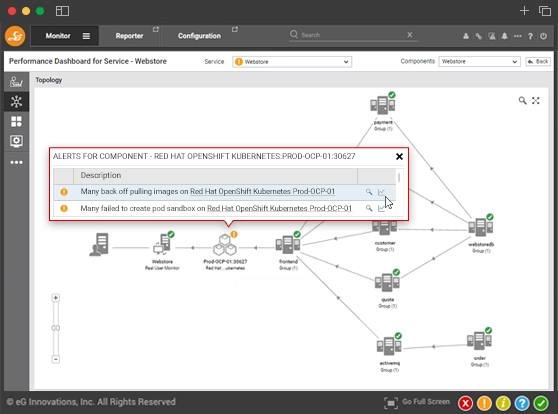Click the user profile icon in header
558x414 pixels.
[465, 36]
